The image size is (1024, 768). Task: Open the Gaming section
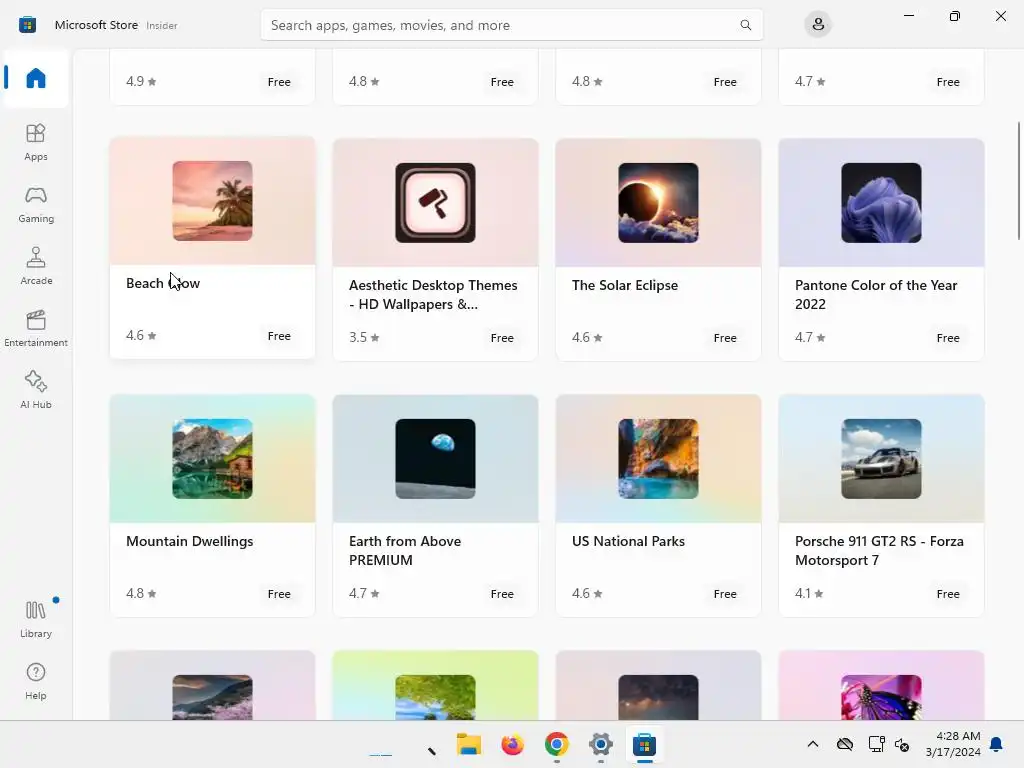(36, 204)
